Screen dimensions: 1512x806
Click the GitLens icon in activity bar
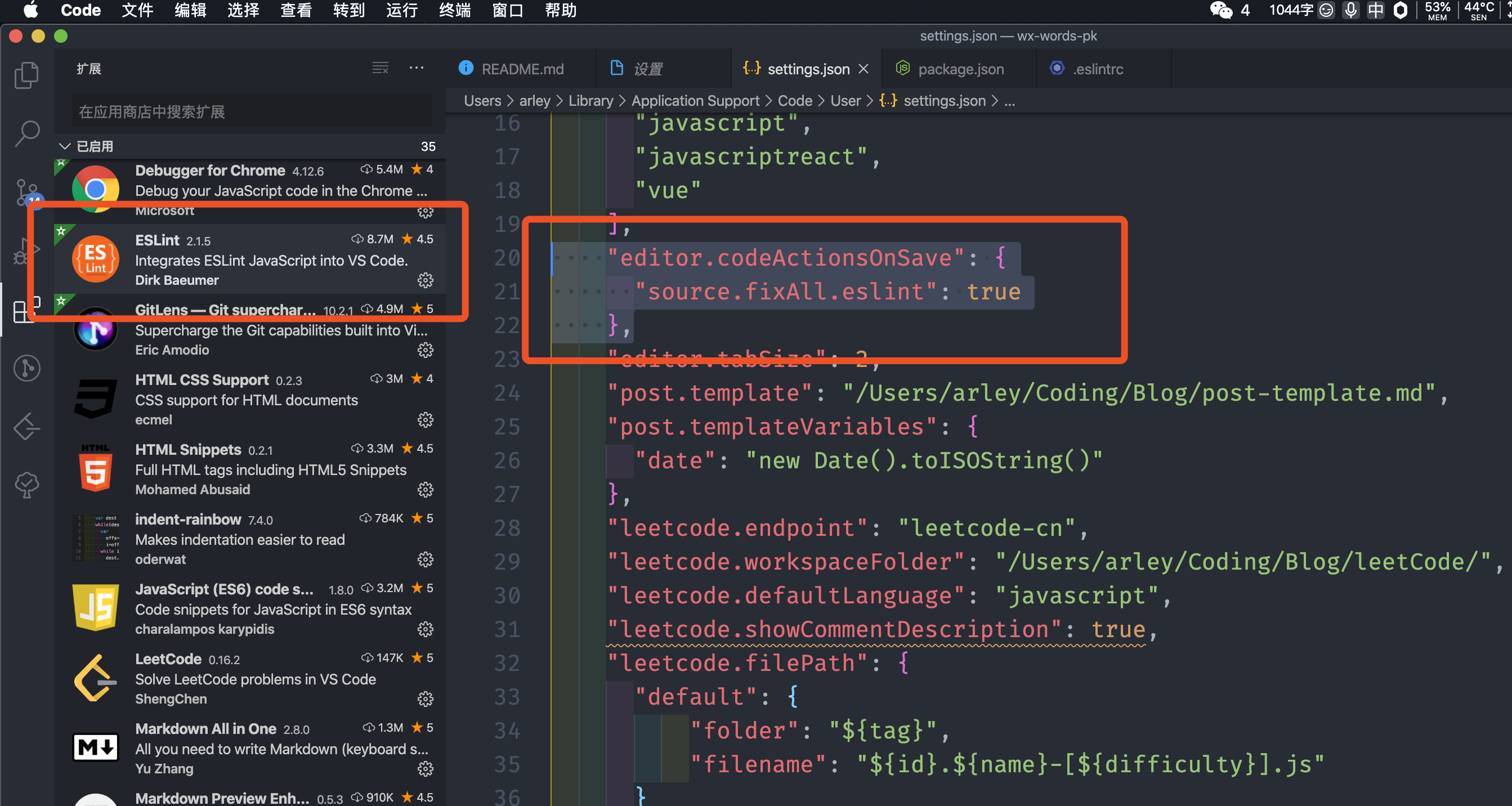[26, 368]
